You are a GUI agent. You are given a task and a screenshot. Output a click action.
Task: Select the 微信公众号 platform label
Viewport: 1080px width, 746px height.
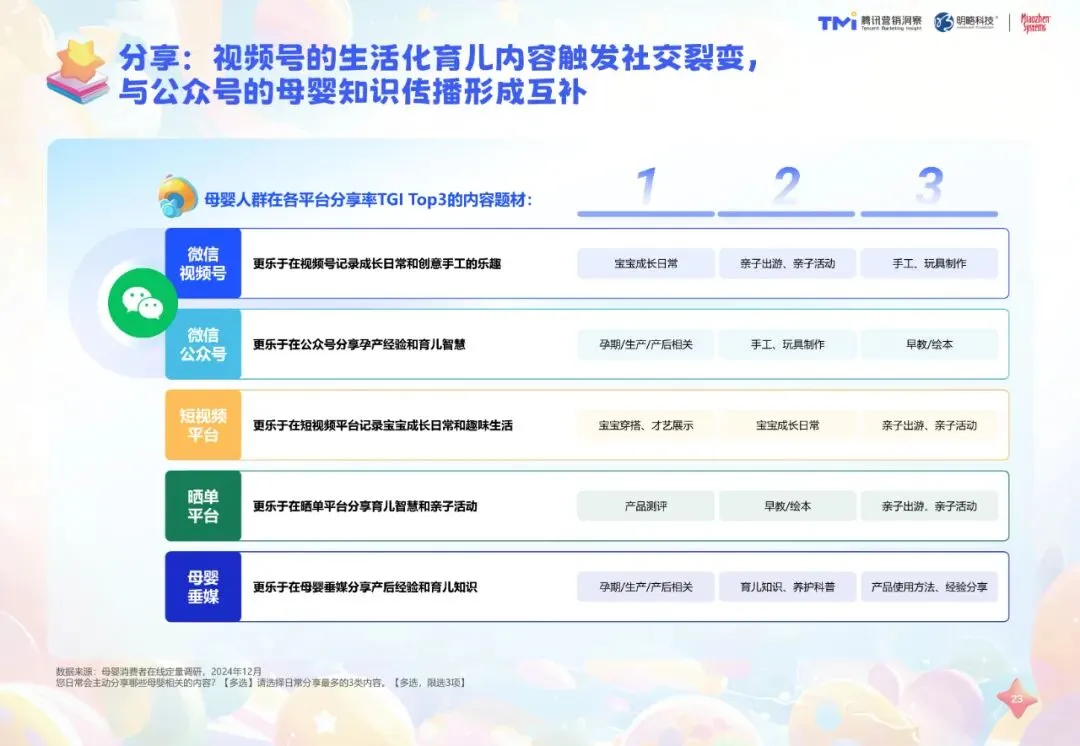point(203,344)
